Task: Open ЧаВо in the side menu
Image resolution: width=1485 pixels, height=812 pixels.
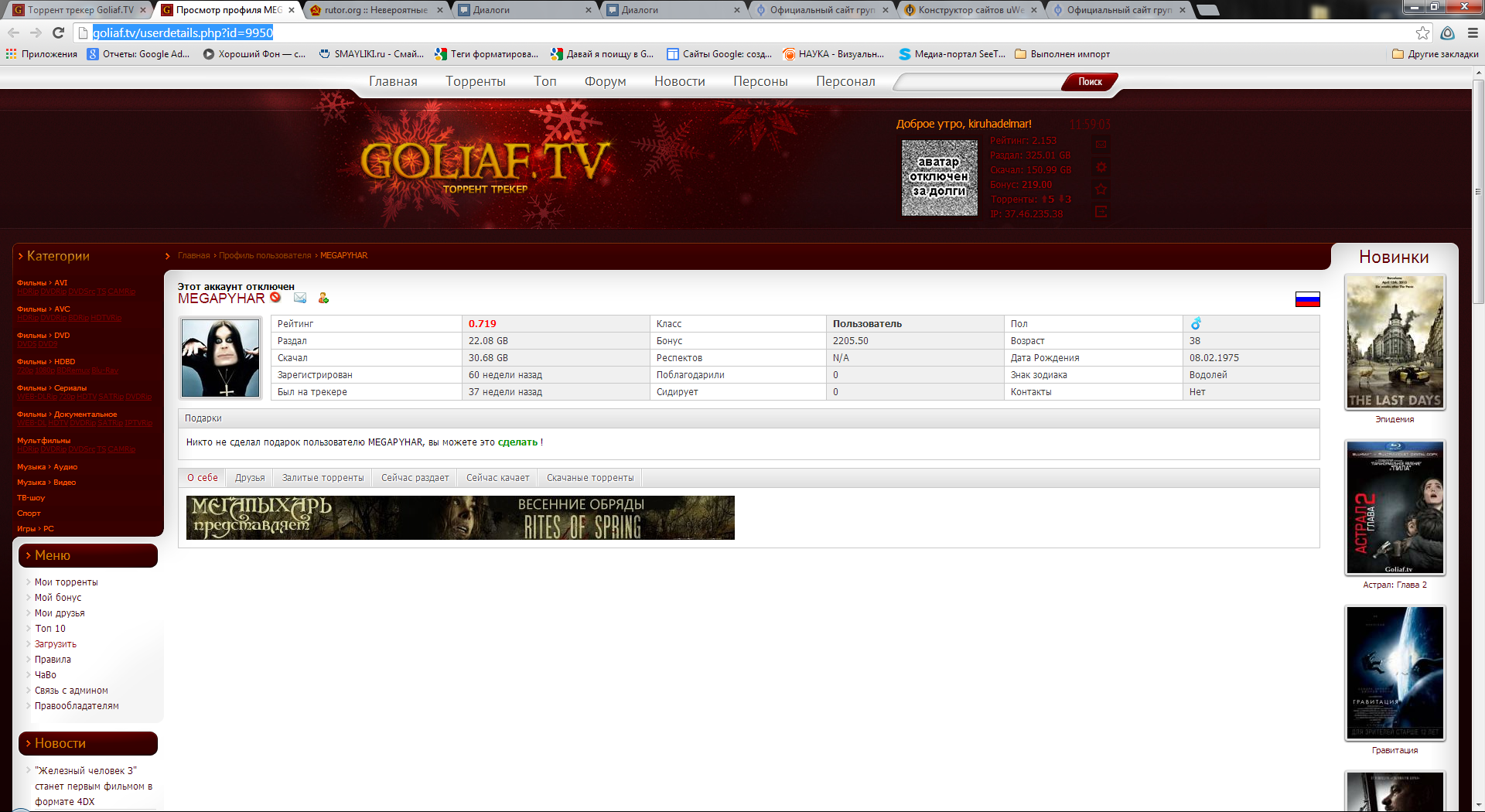Action: tap(46, 675)
